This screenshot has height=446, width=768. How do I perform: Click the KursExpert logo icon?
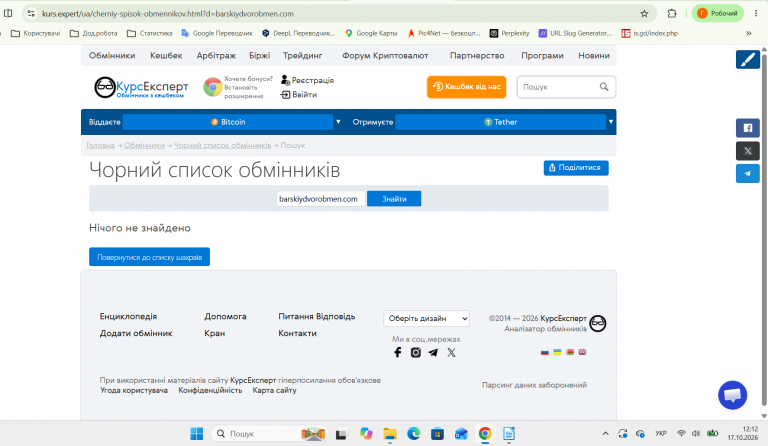[105, 87]
